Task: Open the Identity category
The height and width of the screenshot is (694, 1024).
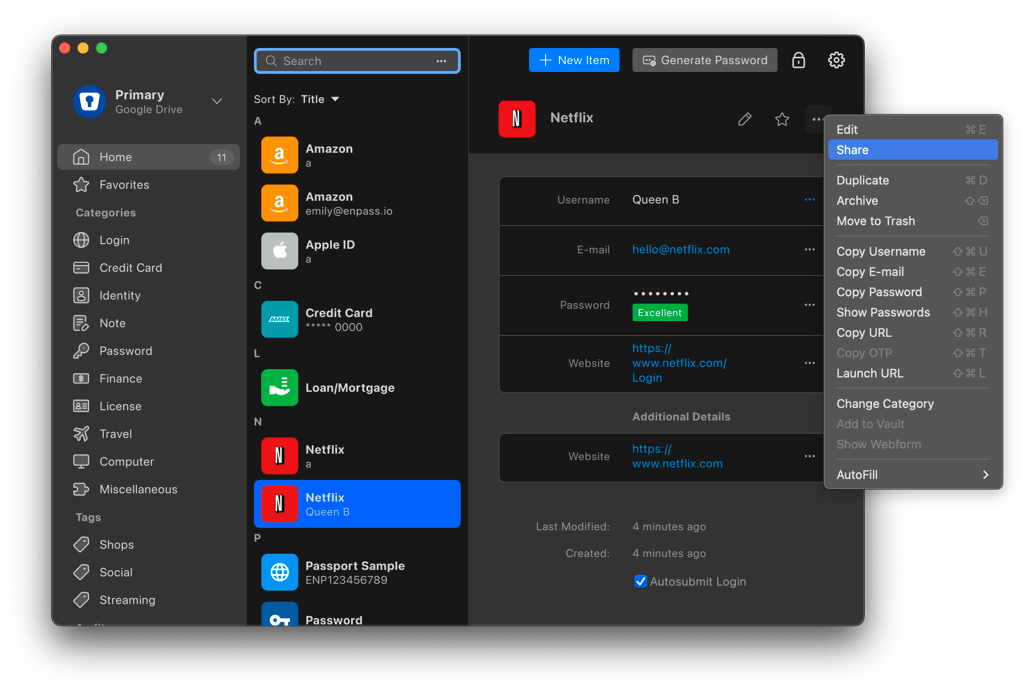Action: coord(149,296)
